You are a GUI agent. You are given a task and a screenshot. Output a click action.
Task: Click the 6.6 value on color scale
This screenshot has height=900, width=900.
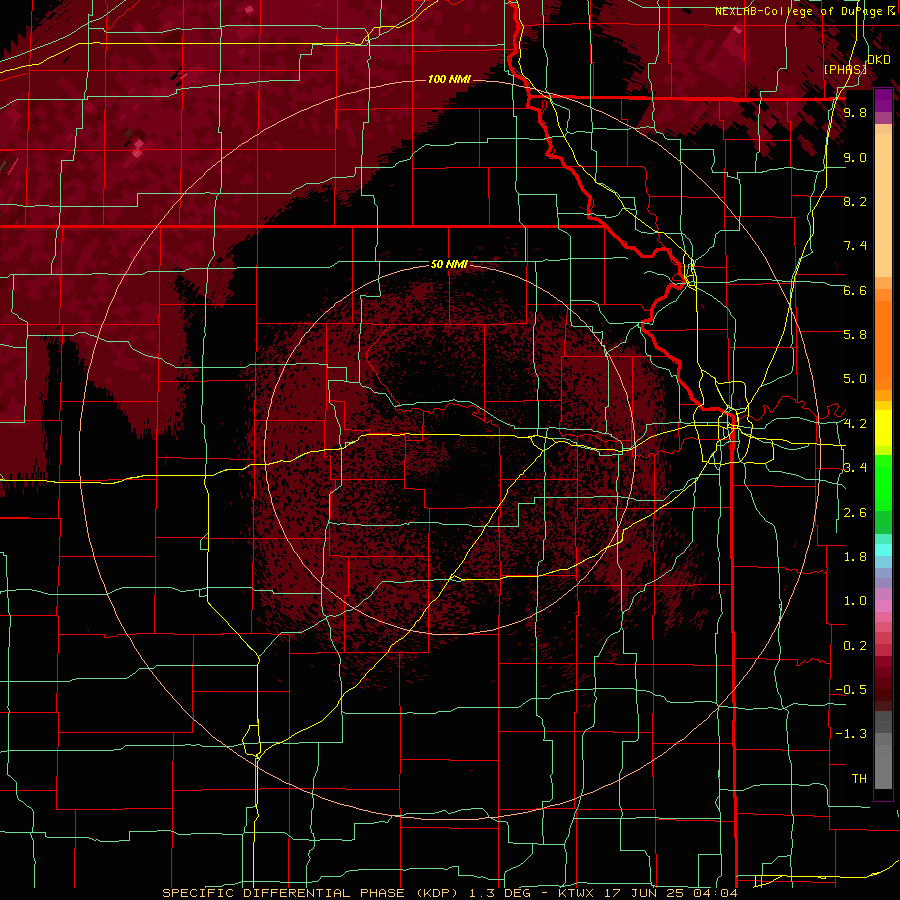(x=855, y=290)
